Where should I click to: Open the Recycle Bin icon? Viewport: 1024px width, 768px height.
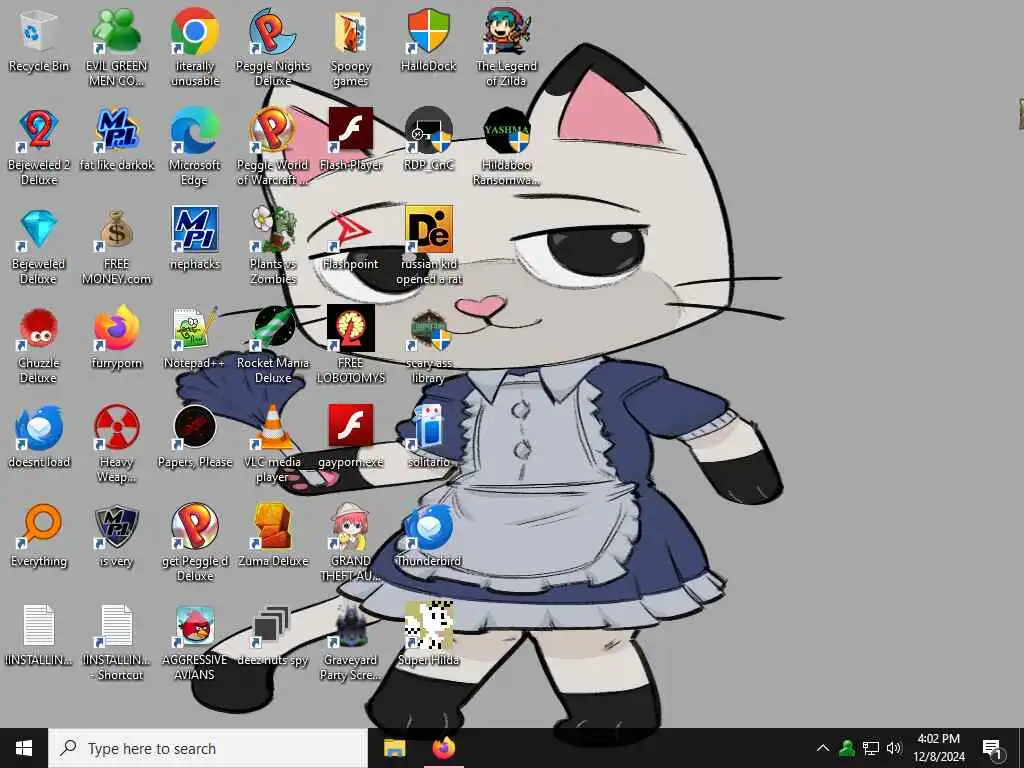39,33
